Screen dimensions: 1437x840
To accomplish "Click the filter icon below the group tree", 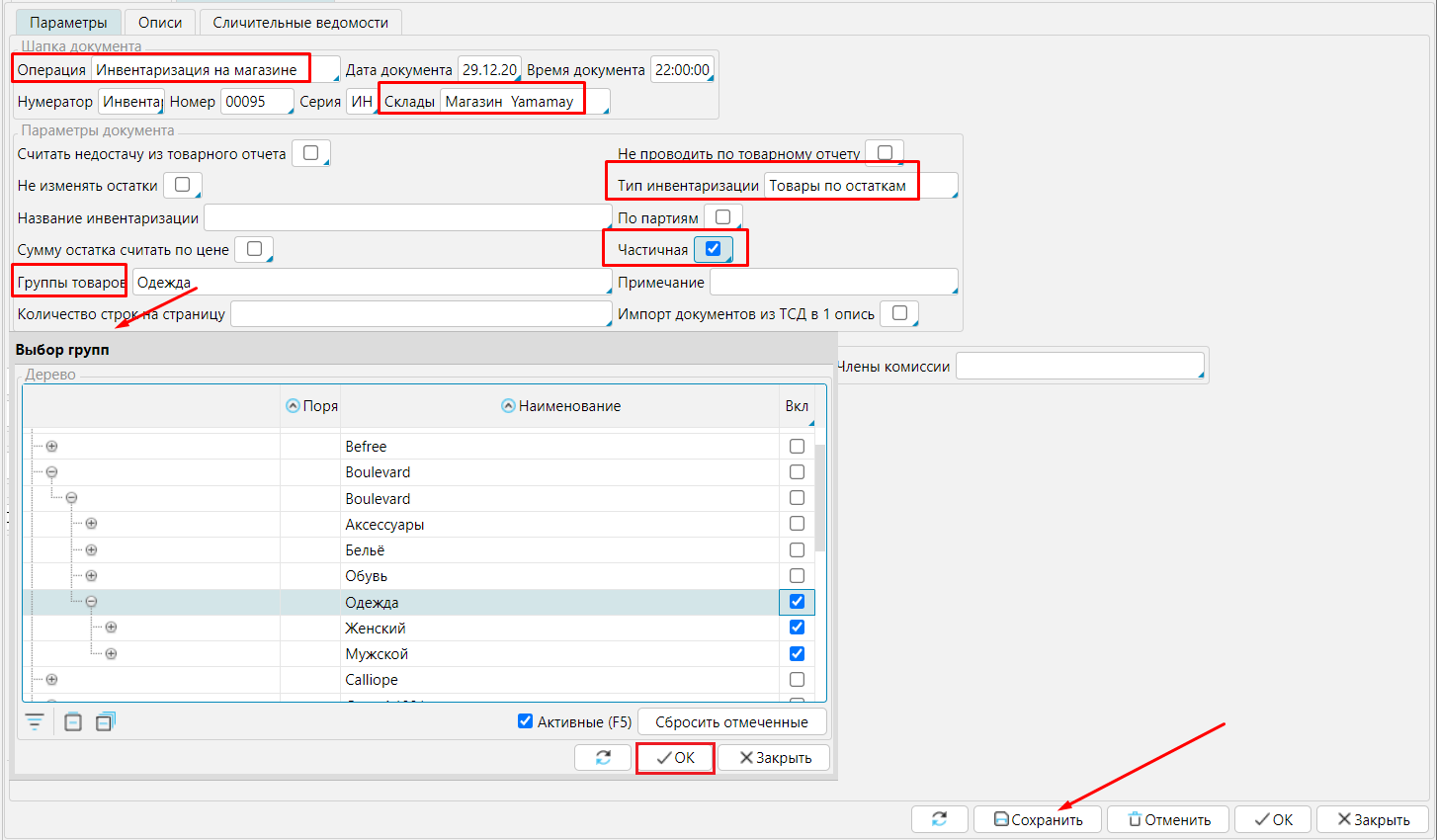I will point(35,721).
